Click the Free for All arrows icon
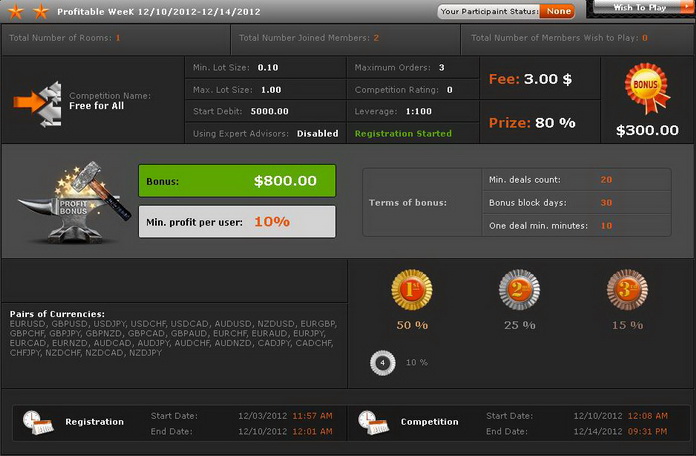696x456 pixels. coord(38,103)
